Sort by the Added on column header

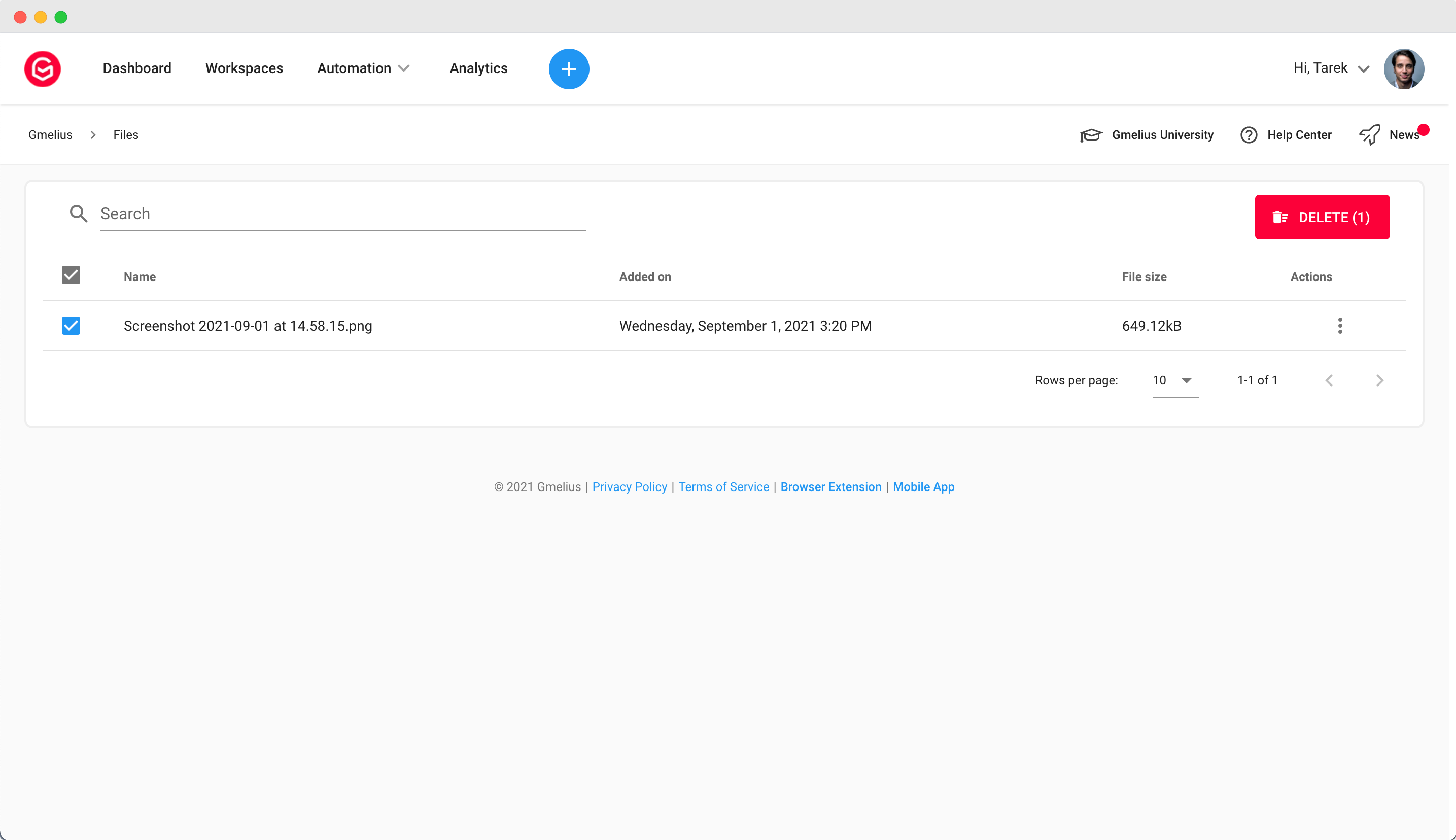coord(645,277)
